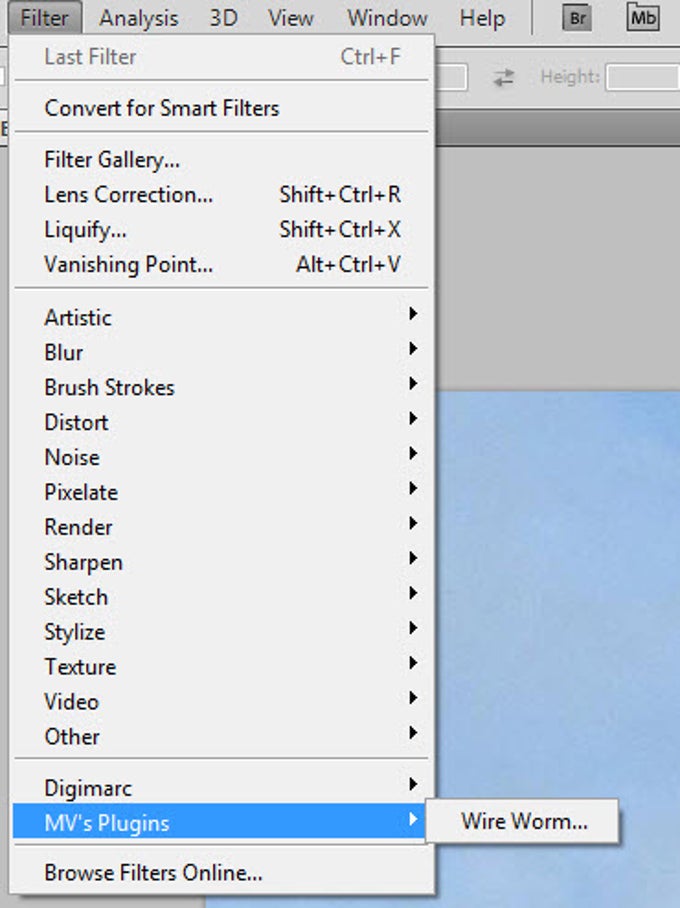Screen dimensions: 680x908
Task: Launch Adobe Bridge from the Br icon
Action: (x=577, y=17)
